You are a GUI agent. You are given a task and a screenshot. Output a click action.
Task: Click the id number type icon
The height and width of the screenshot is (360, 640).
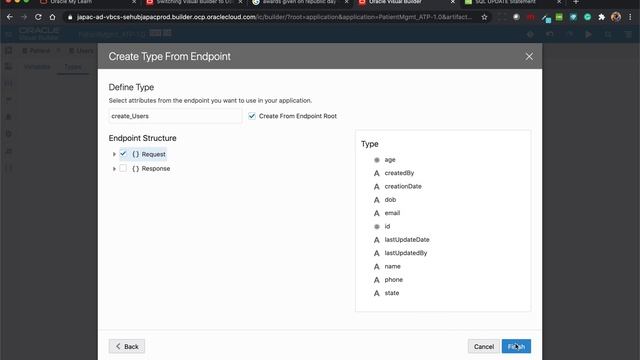click(x=377, y=226)
